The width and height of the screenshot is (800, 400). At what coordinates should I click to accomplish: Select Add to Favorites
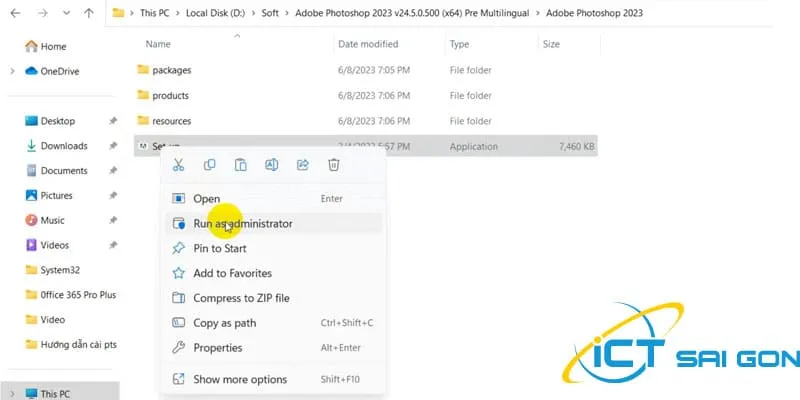pos(273,273)
